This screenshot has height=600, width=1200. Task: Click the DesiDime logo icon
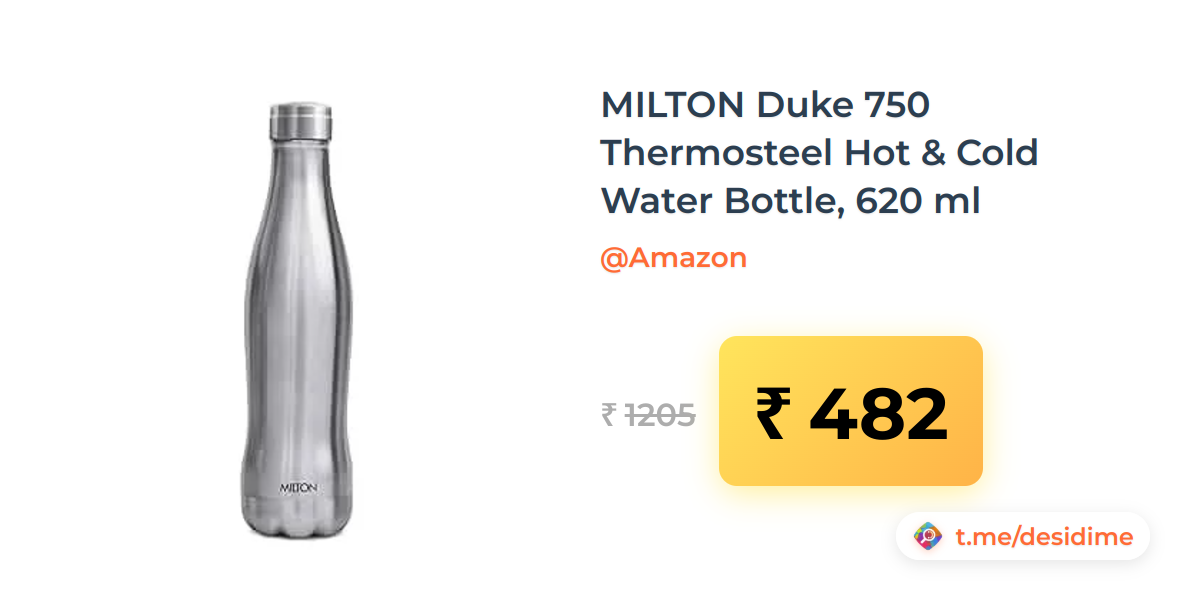[x=929, y=537]
